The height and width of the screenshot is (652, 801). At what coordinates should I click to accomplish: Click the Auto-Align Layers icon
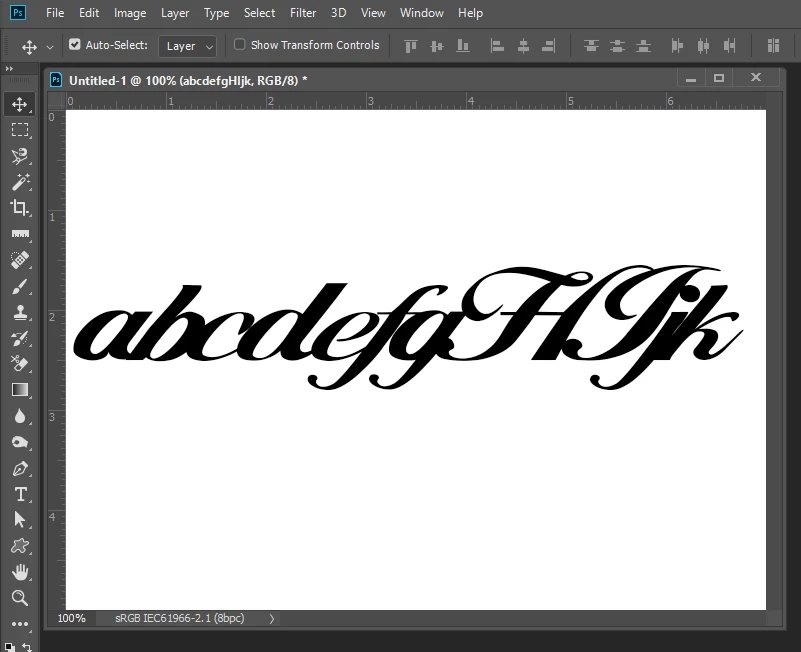[x=773, y=46]
